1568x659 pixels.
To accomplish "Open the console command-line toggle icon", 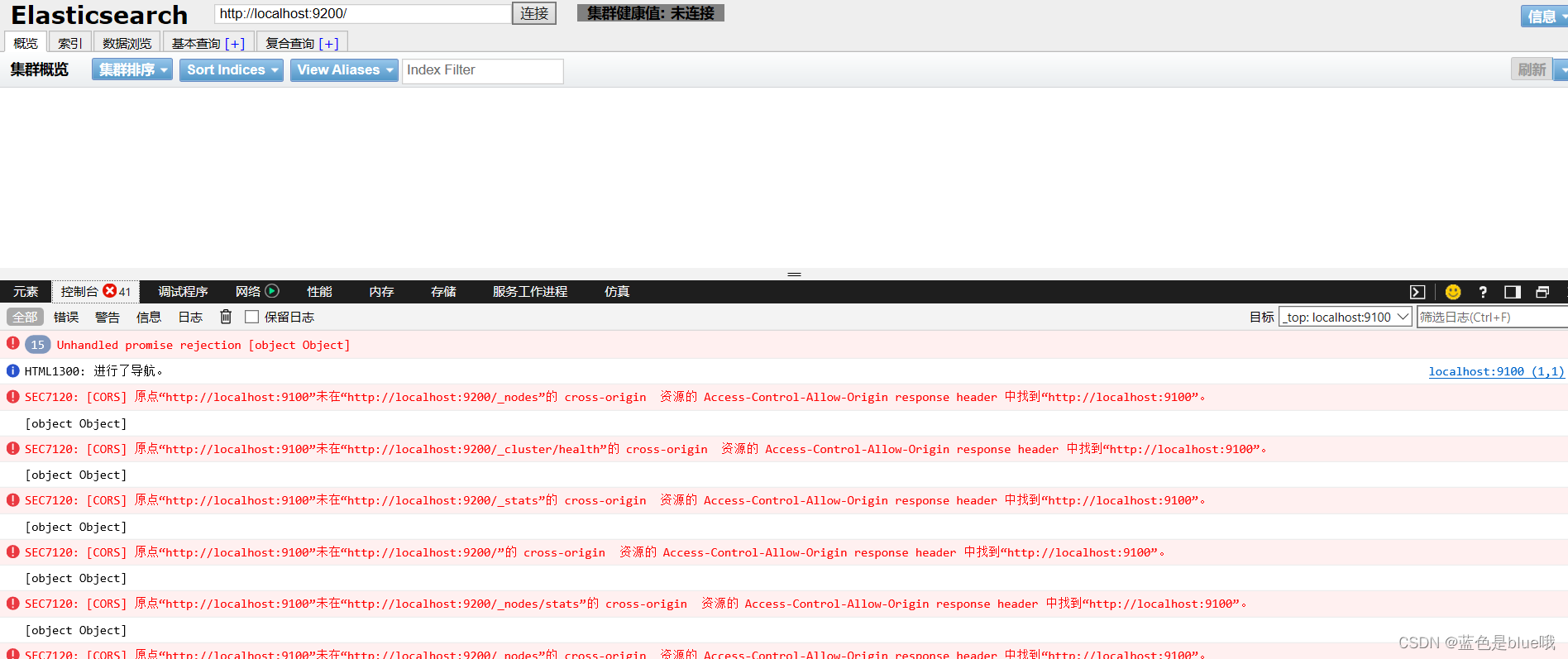I will tap(1417, 292).
